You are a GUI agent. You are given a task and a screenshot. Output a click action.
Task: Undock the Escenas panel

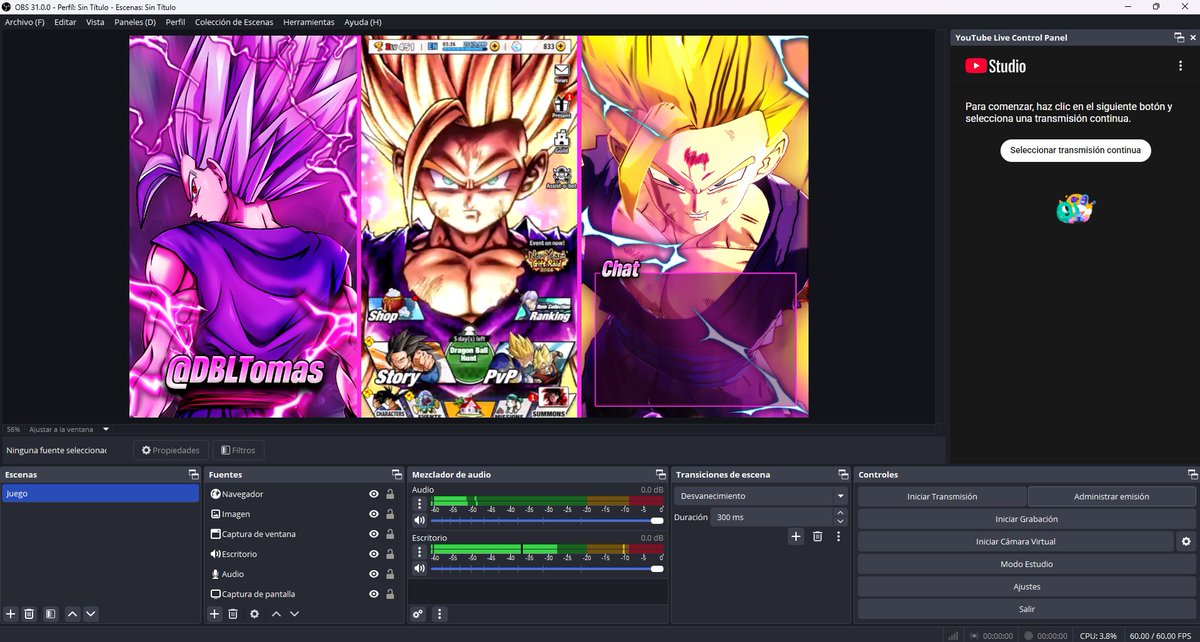pos(193,474)
